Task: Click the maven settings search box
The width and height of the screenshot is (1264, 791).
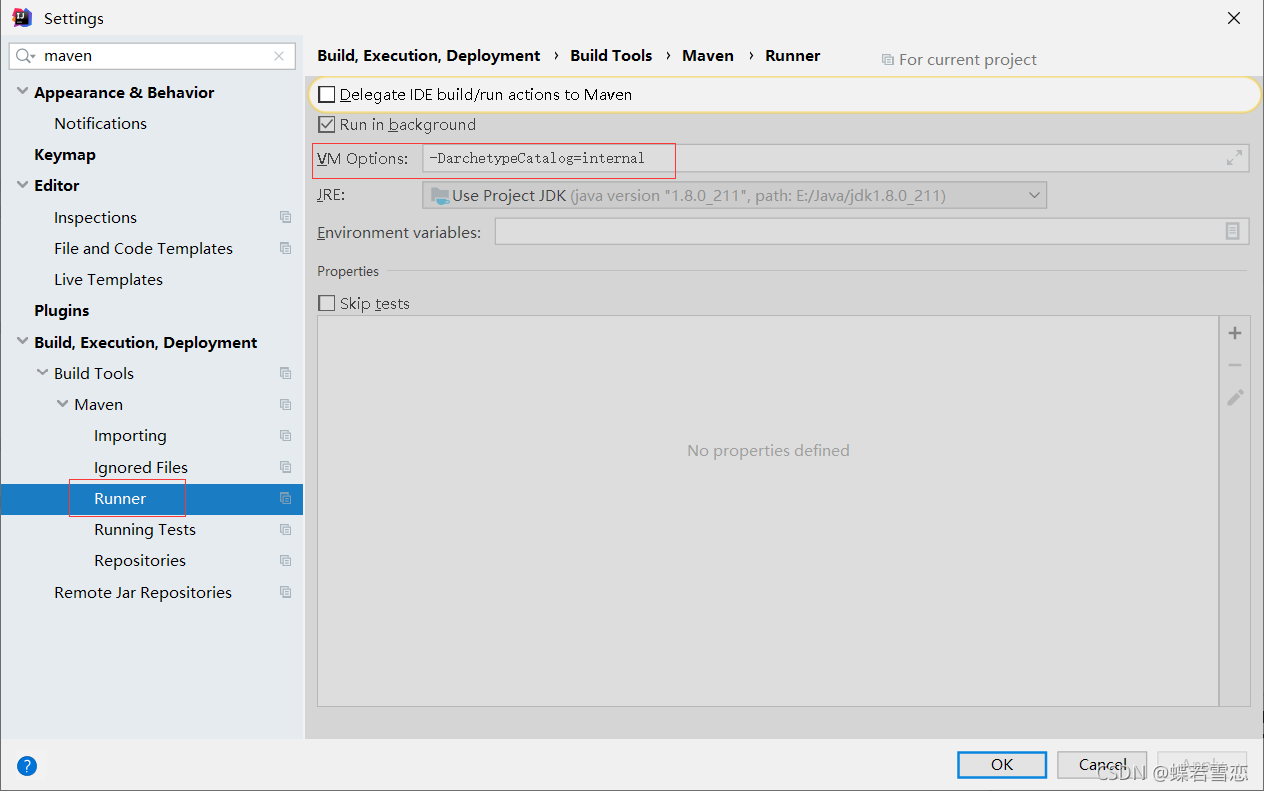Action: tap(152, 56)
